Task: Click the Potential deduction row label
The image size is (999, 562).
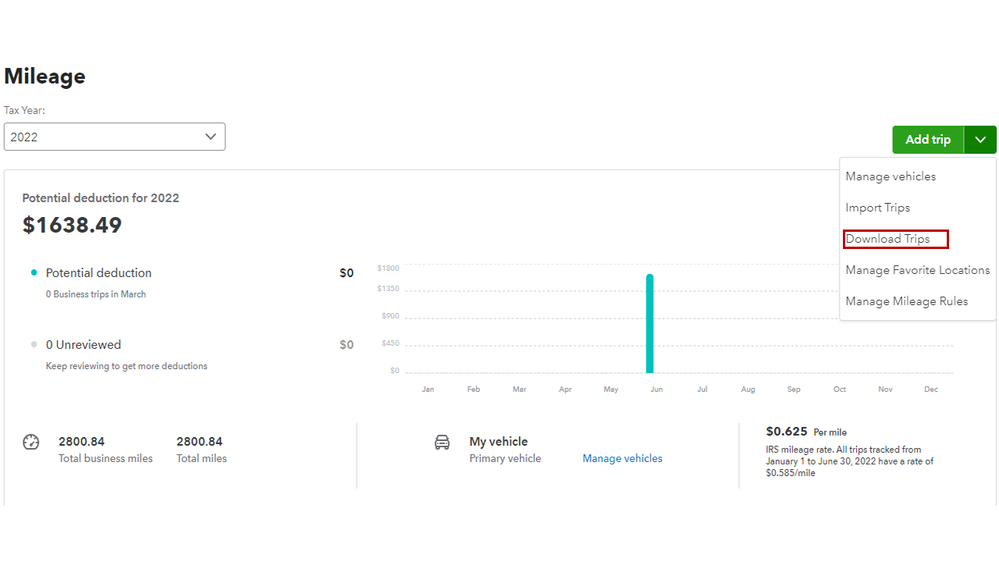Action: click(98, 272)
